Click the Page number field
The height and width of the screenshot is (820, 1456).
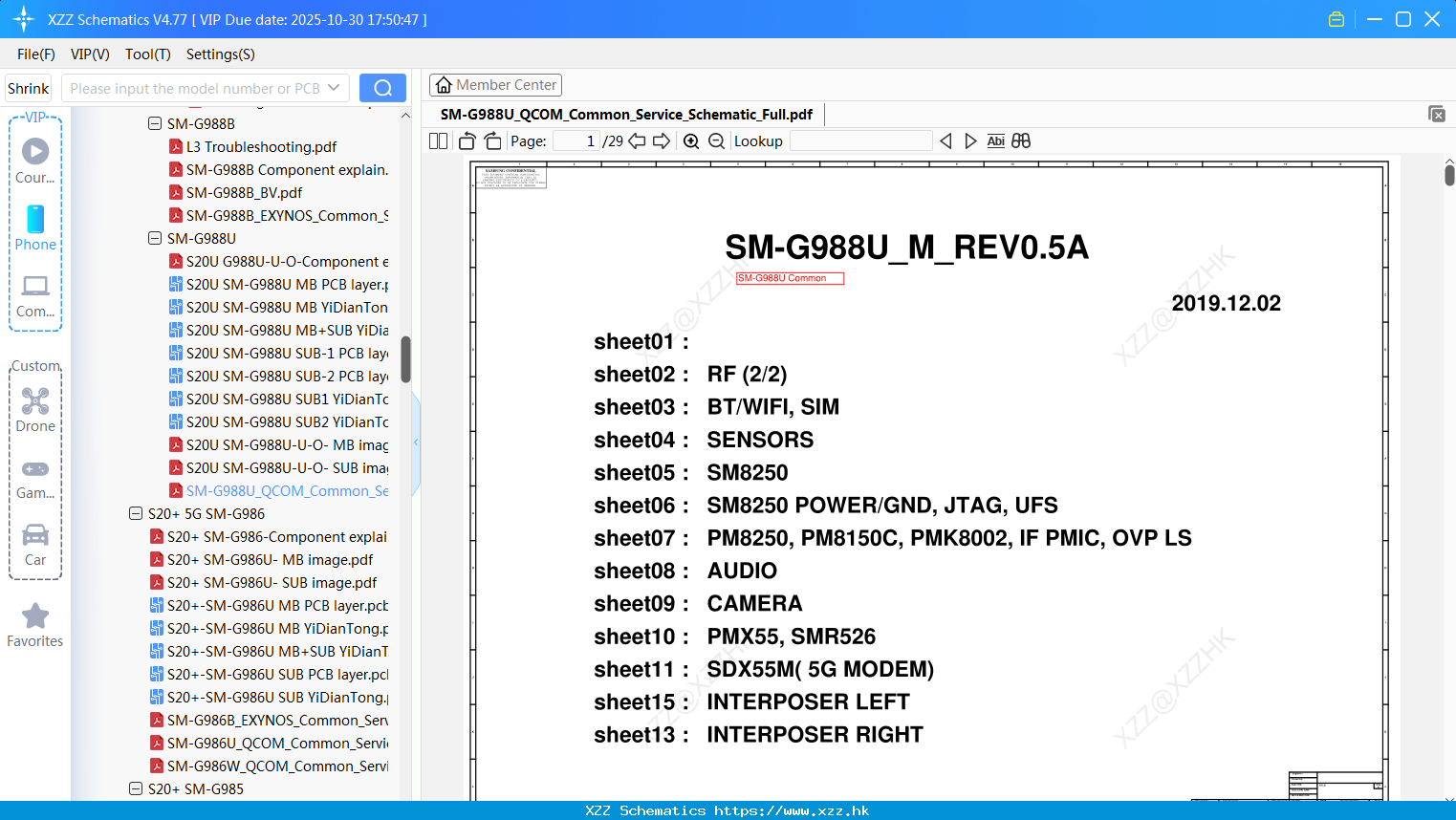click(576, 140)
